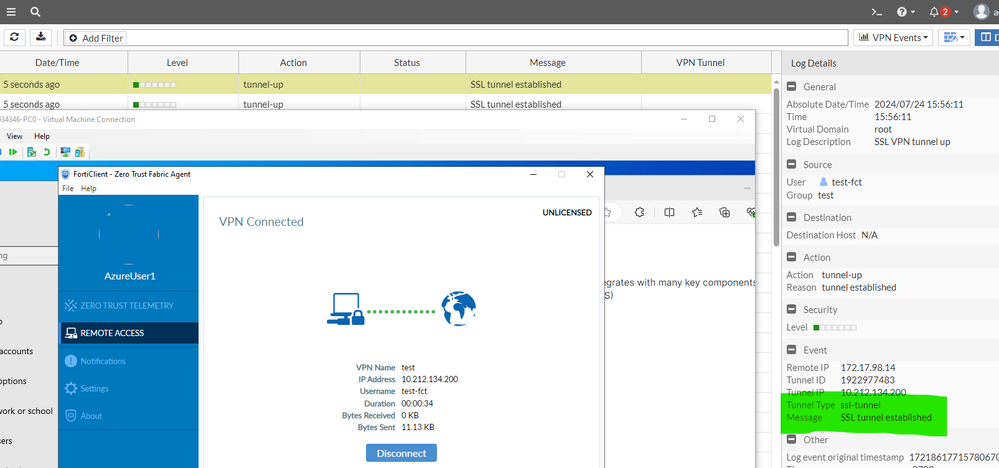The image size is (999, 468).
Task: Open the help question mark menu
Action: pos(905,11)
